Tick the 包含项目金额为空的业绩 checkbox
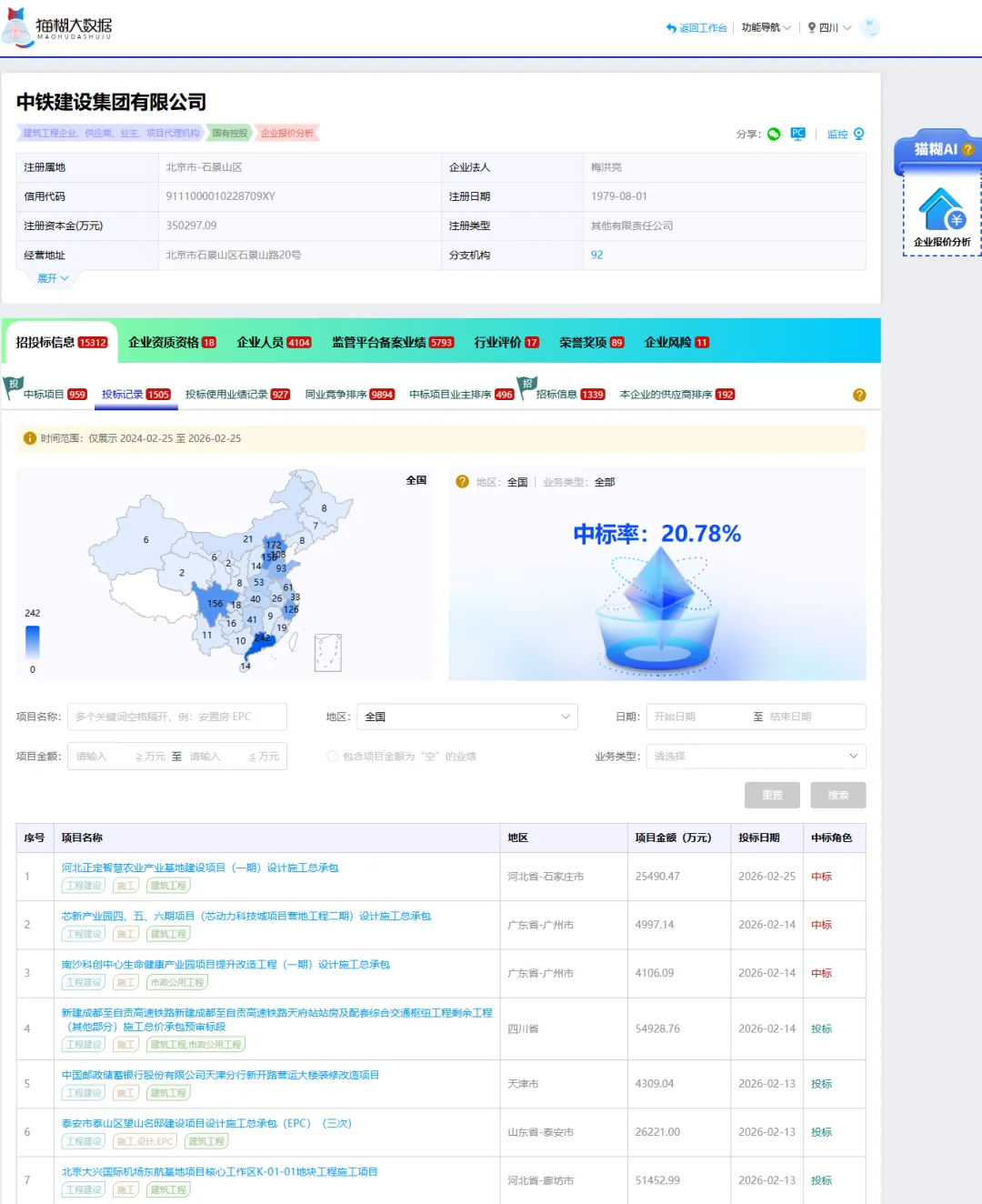This screenshot has width=982, height=1204. click(333, 757)
